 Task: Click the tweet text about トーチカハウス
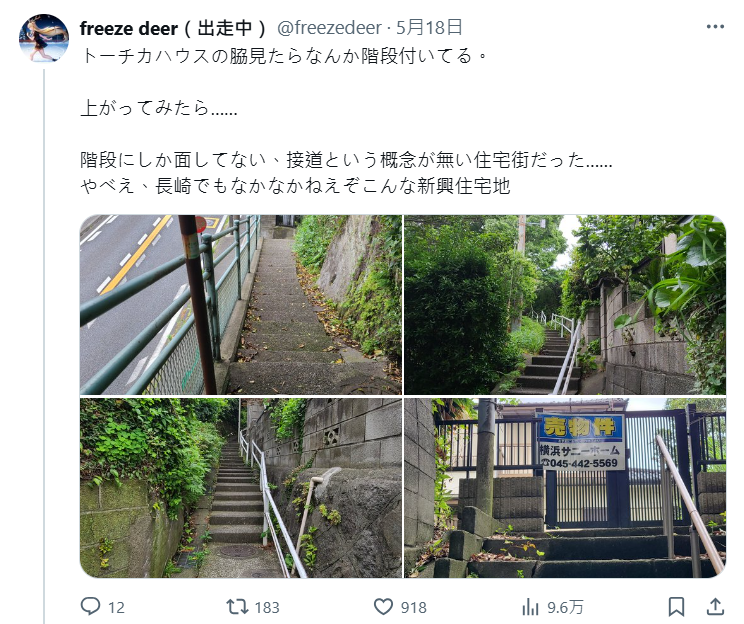[x=346, y=121]
